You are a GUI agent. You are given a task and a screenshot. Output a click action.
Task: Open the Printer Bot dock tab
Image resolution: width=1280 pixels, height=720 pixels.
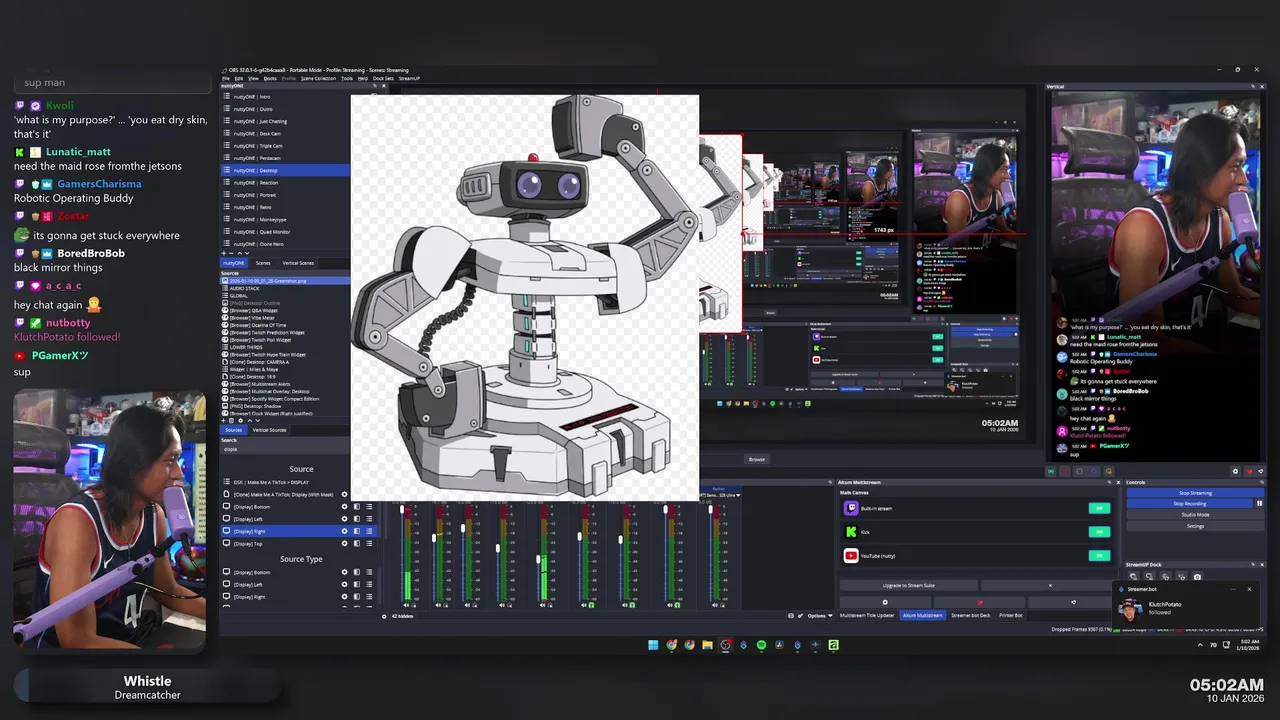(x=1010, y=615)
